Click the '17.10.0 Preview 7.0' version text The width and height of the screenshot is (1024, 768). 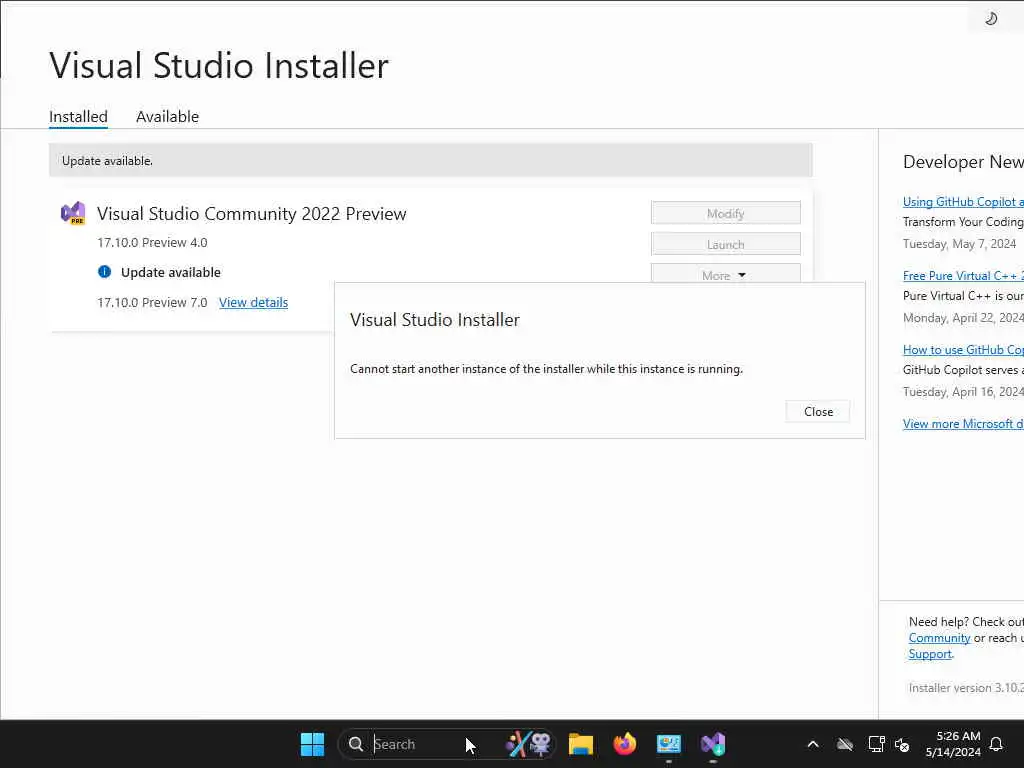pyautogui.click(x=152, y=302)
